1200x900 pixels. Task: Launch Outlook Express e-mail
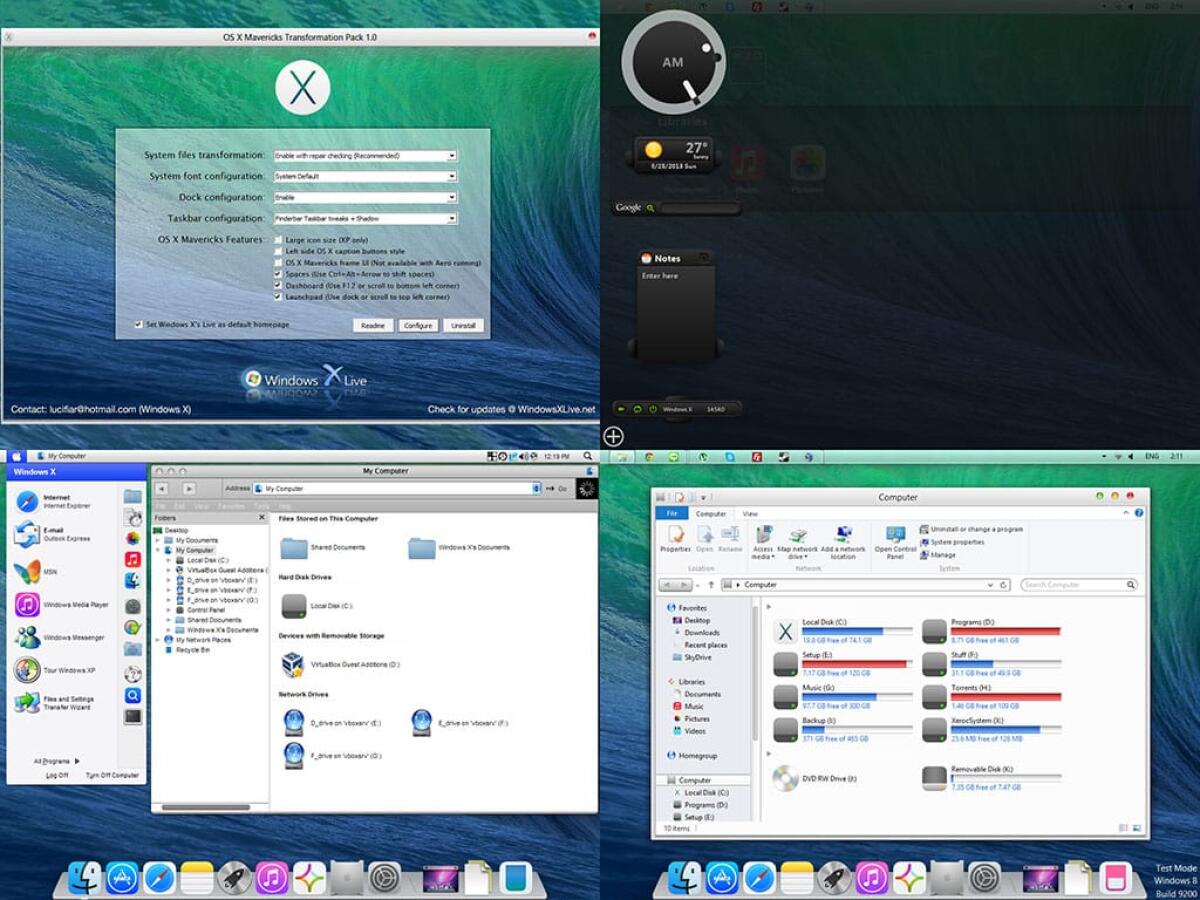[60, 535]
